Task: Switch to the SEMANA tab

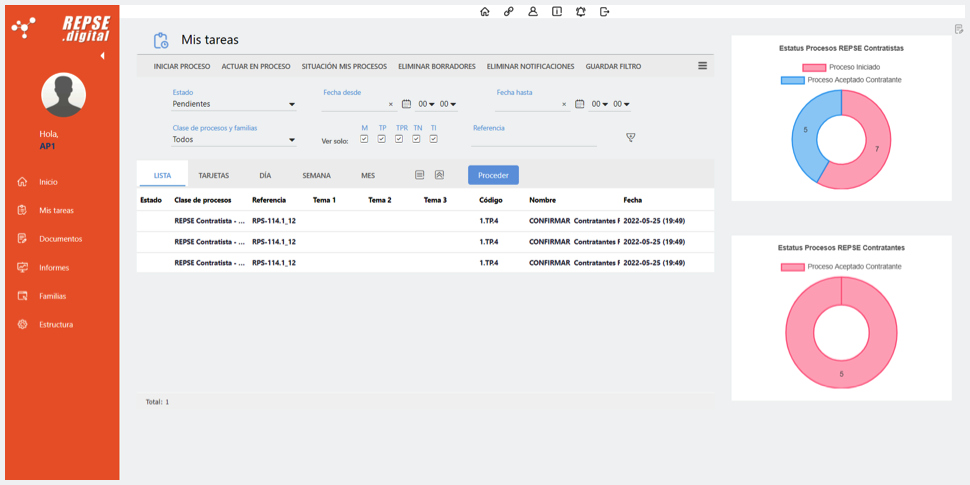Action: [316, 176]
